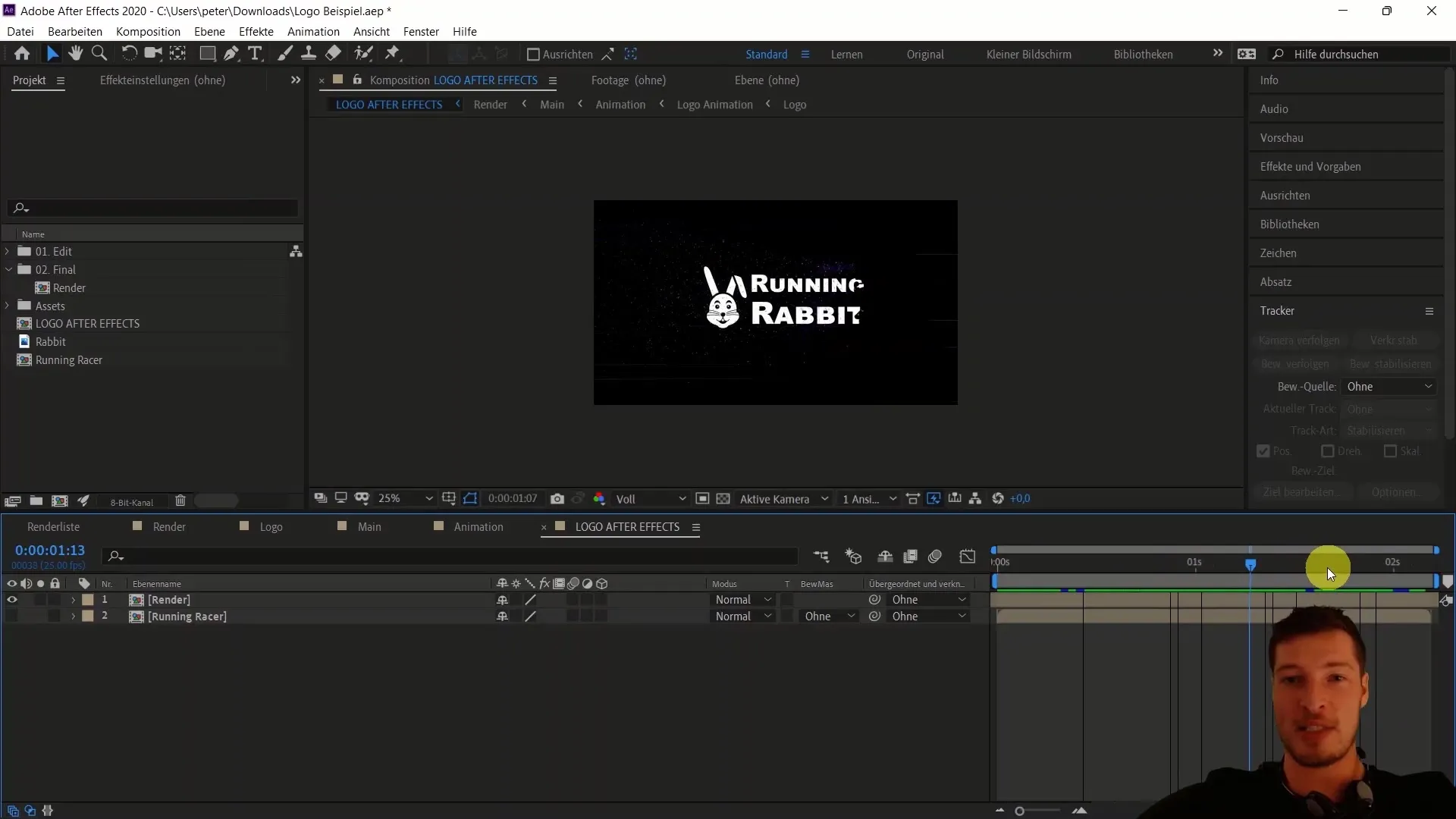Click the solo toggle on Render layer
The height and width of the screenshot is (819, 1456).
(40, 599)
